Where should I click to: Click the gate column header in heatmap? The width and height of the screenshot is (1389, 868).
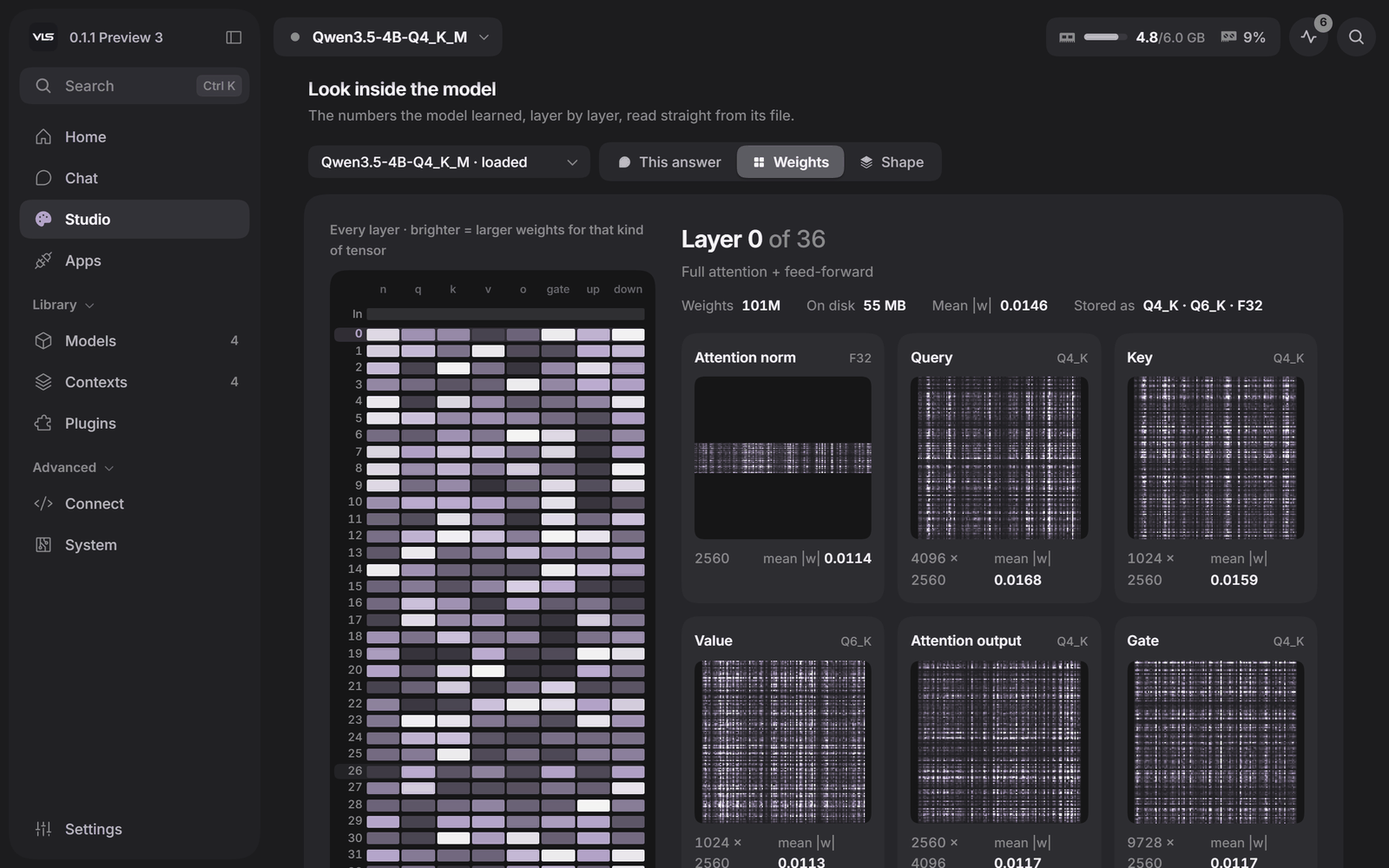click(558, 289)
